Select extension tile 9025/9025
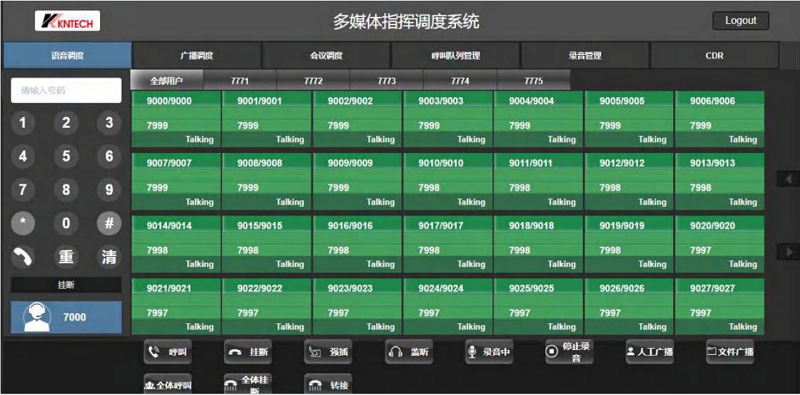The width and height of the screenshot is (800, 395). [x=539, y=307]
